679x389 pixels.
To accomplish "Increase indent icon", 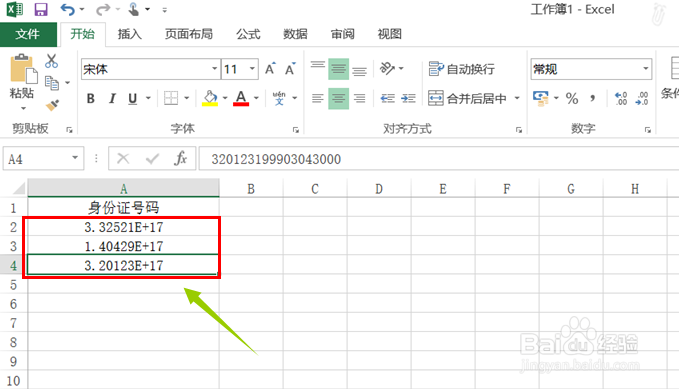I will tap(408, 99).
